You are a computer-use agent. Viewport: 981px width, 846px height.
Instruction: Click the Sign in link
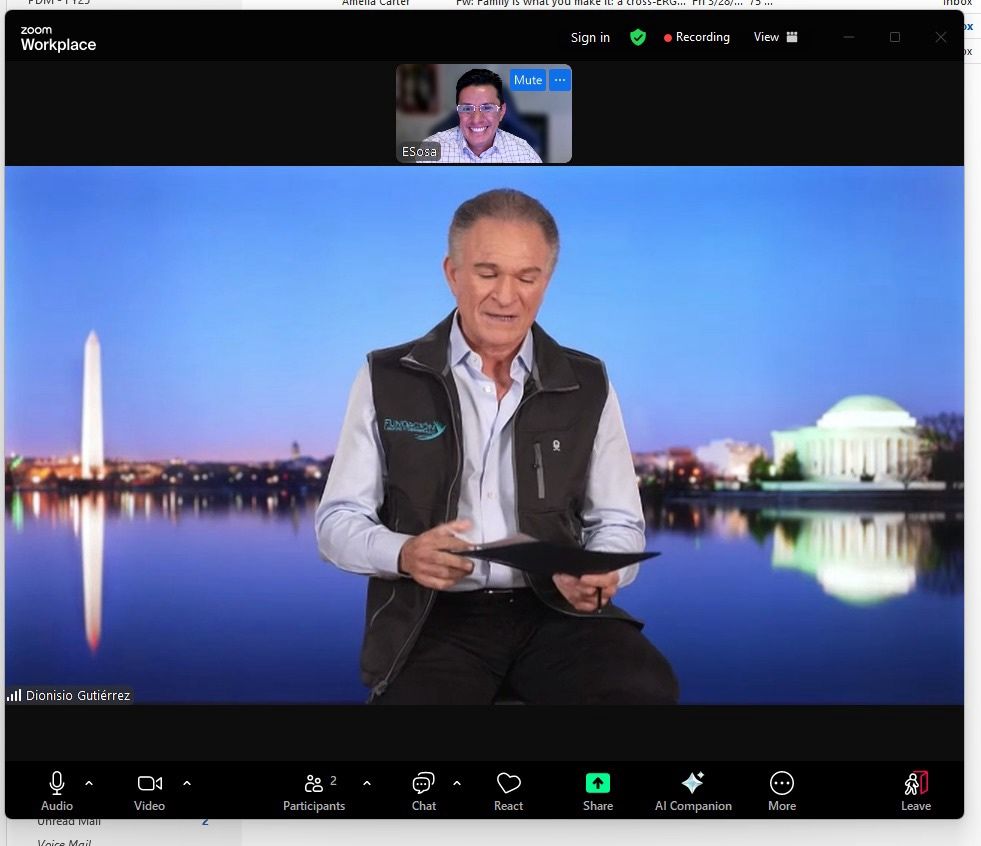[x=590, y=38]
